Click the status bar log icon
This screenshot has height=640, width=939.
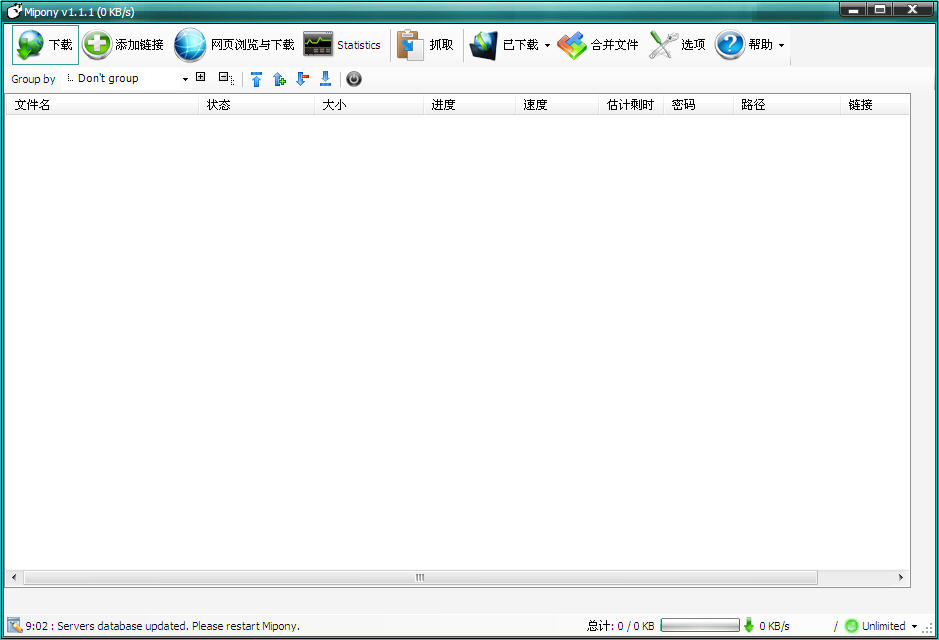14,626
